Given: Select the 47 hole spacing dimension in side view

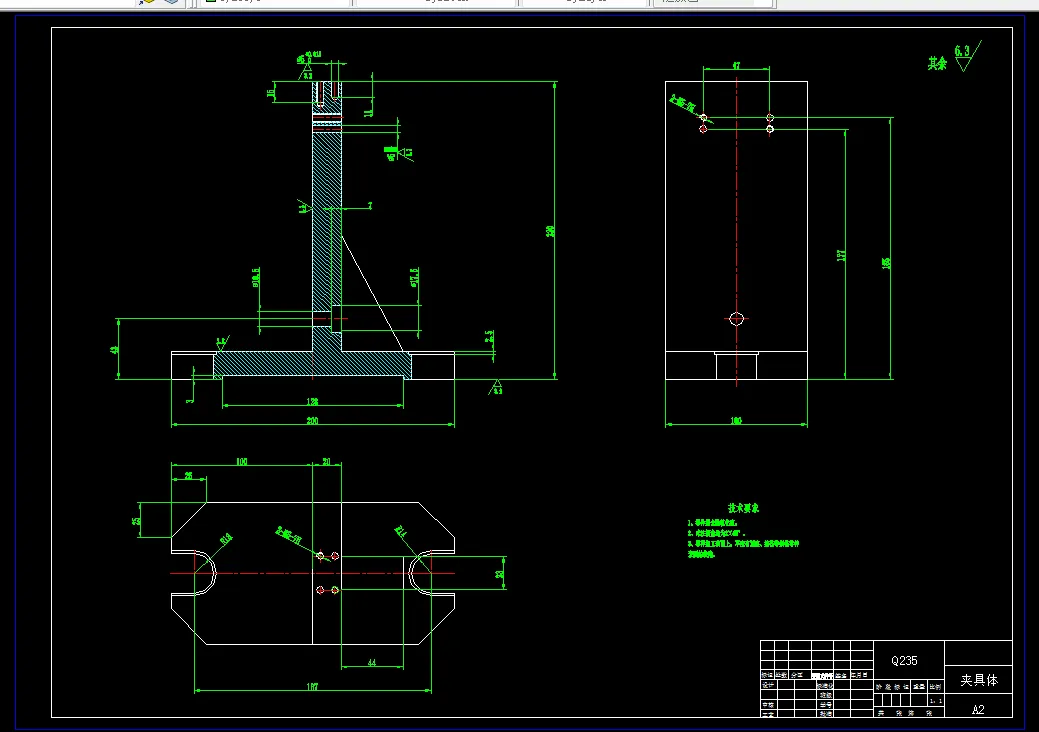Looking at the screenshot, I should pos(736,66).
